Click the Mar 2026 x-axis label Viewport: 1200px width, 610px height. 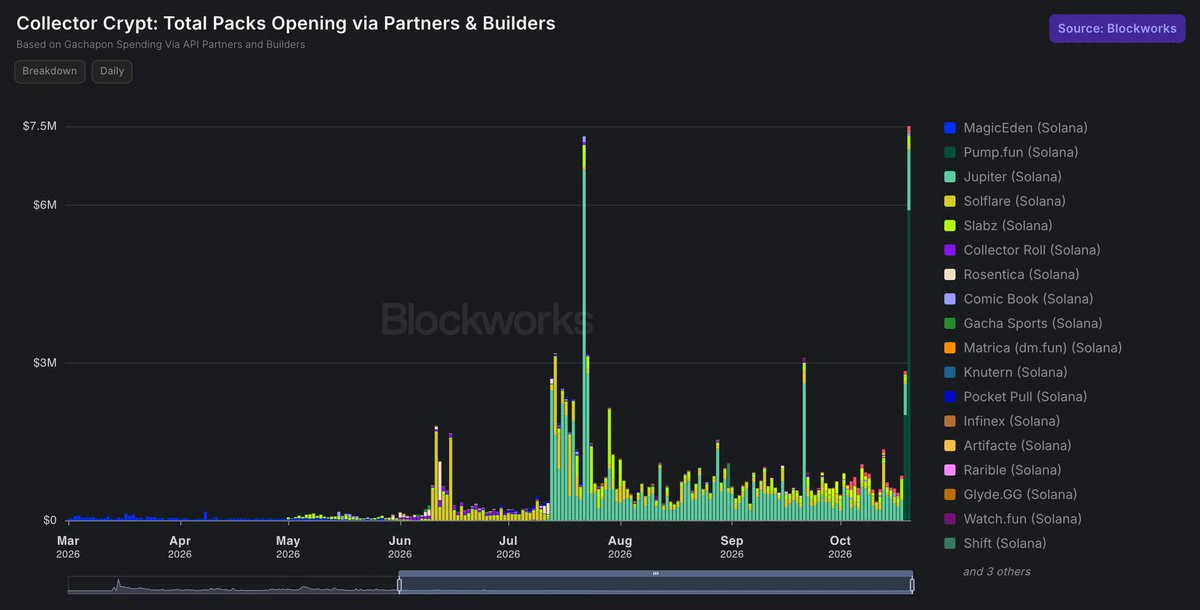tap(68, 546)
